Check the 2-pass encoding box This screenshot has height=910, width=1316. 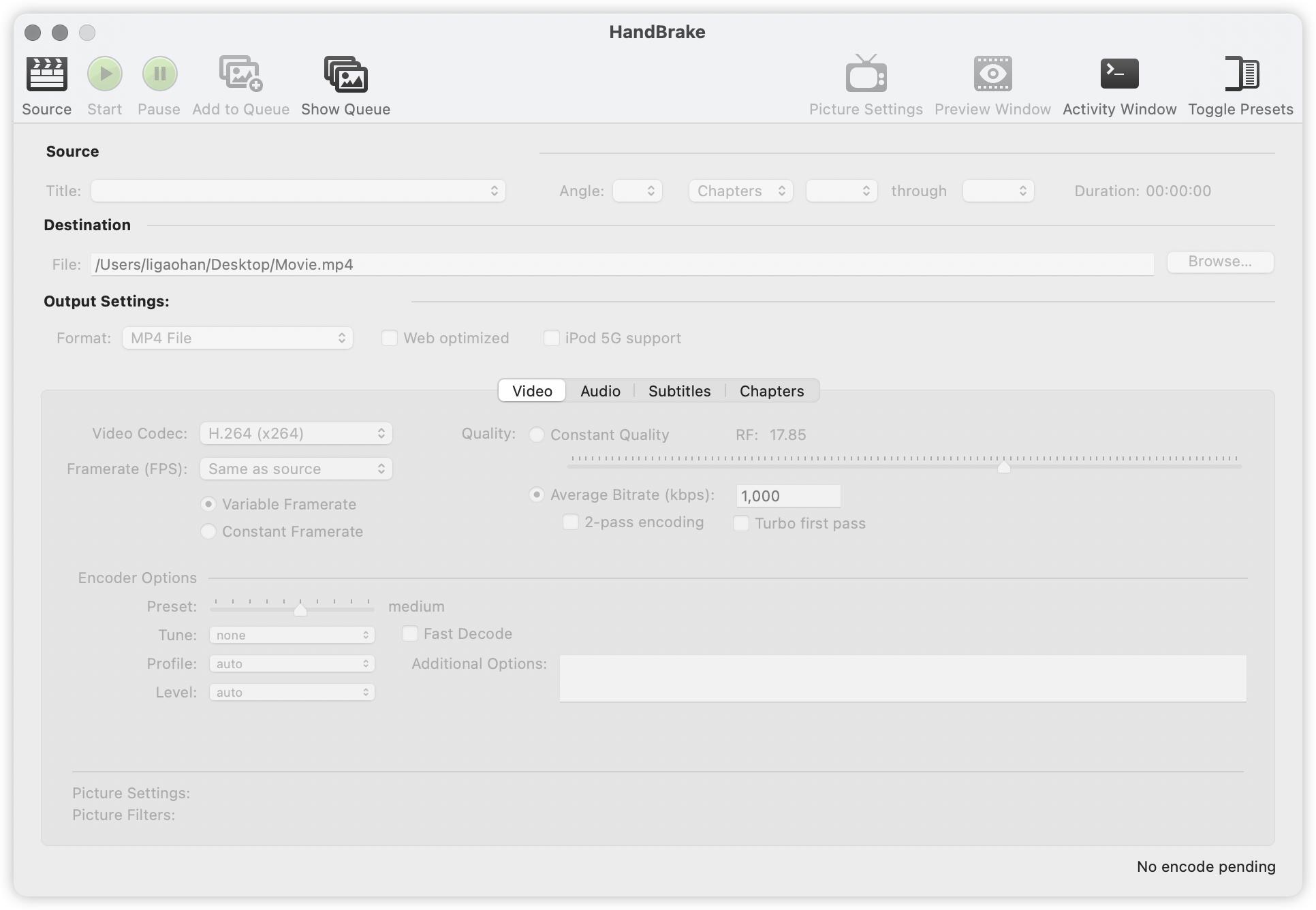click(571, 522)
